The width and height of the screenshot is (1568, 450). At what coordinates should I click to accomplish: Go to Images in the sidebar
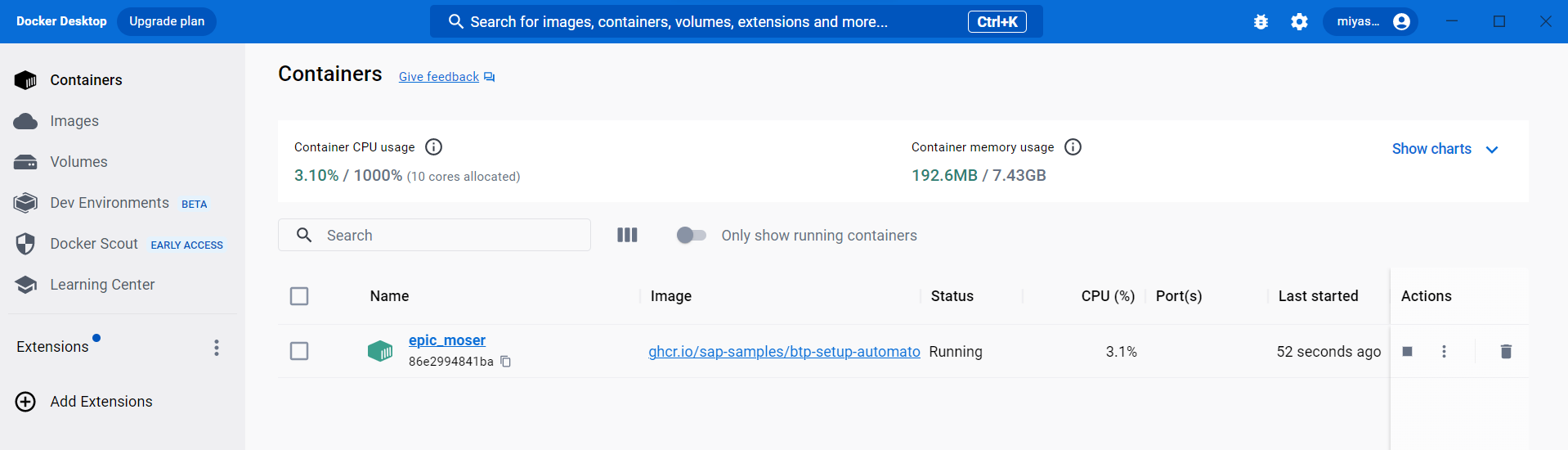[74, 121]
